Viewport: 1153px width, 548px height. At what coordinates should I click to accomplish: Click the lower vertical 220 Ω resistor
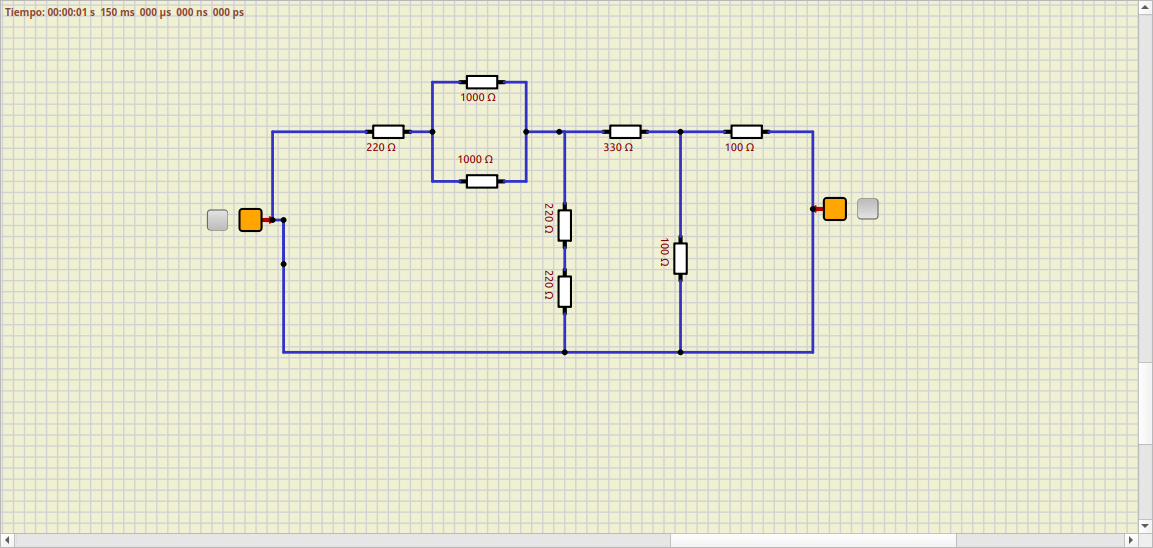[564, 291]
